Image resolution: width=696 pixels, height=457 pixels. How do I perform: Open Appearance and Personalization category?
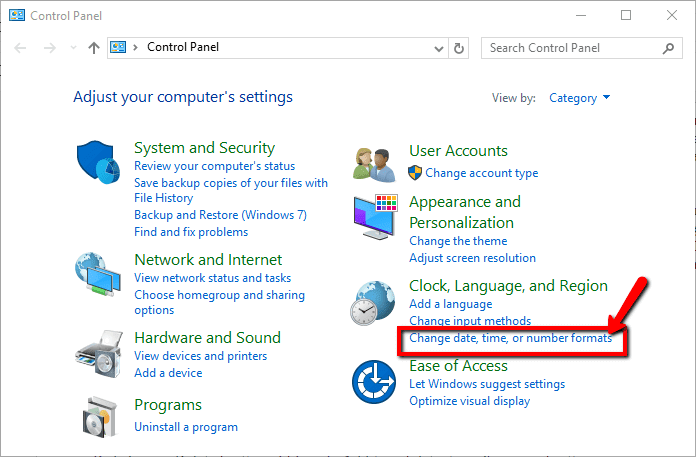coord(465,212)
